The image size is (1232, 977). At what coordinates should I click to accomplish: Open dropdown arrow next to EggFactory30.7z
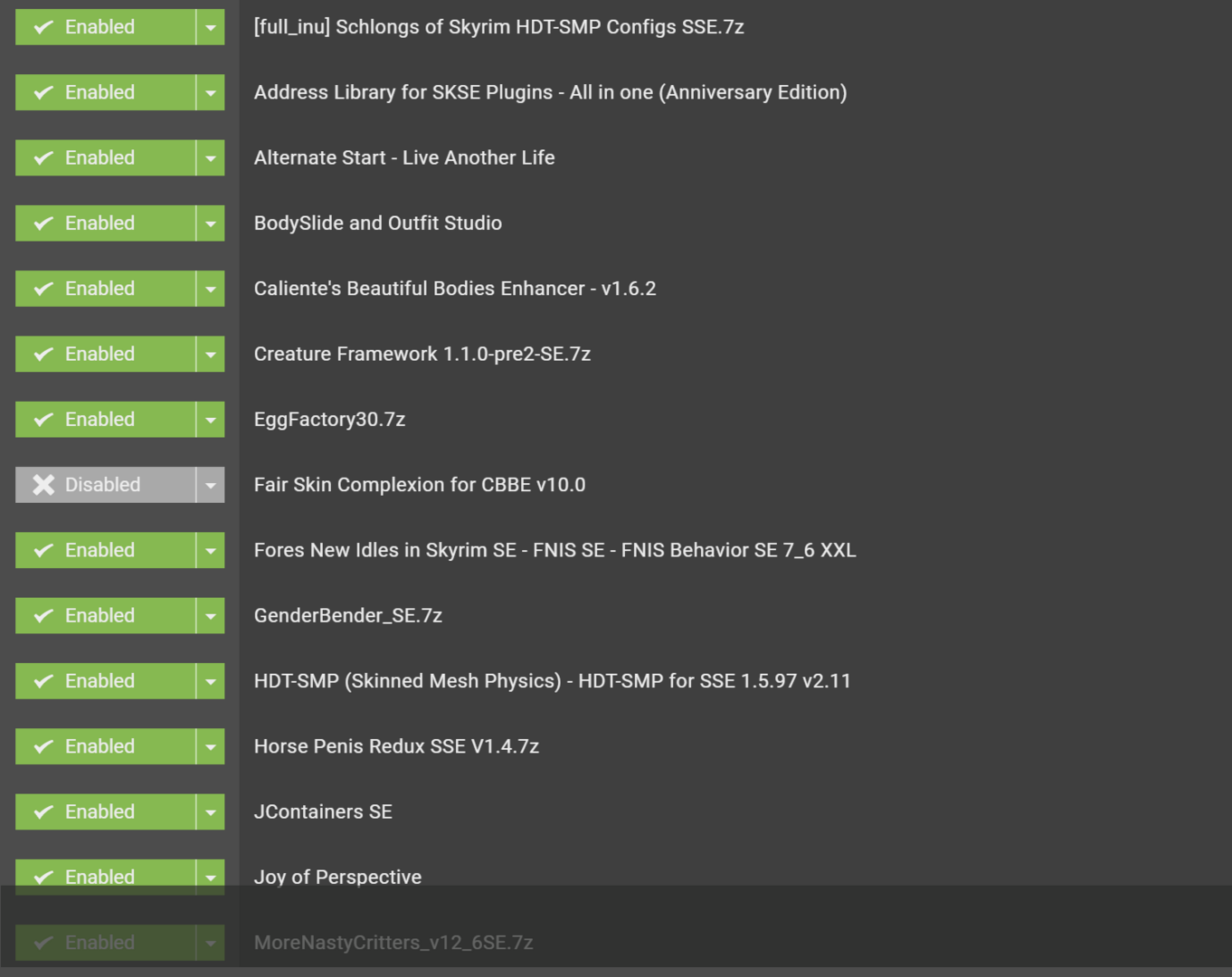tap(211, 420)
